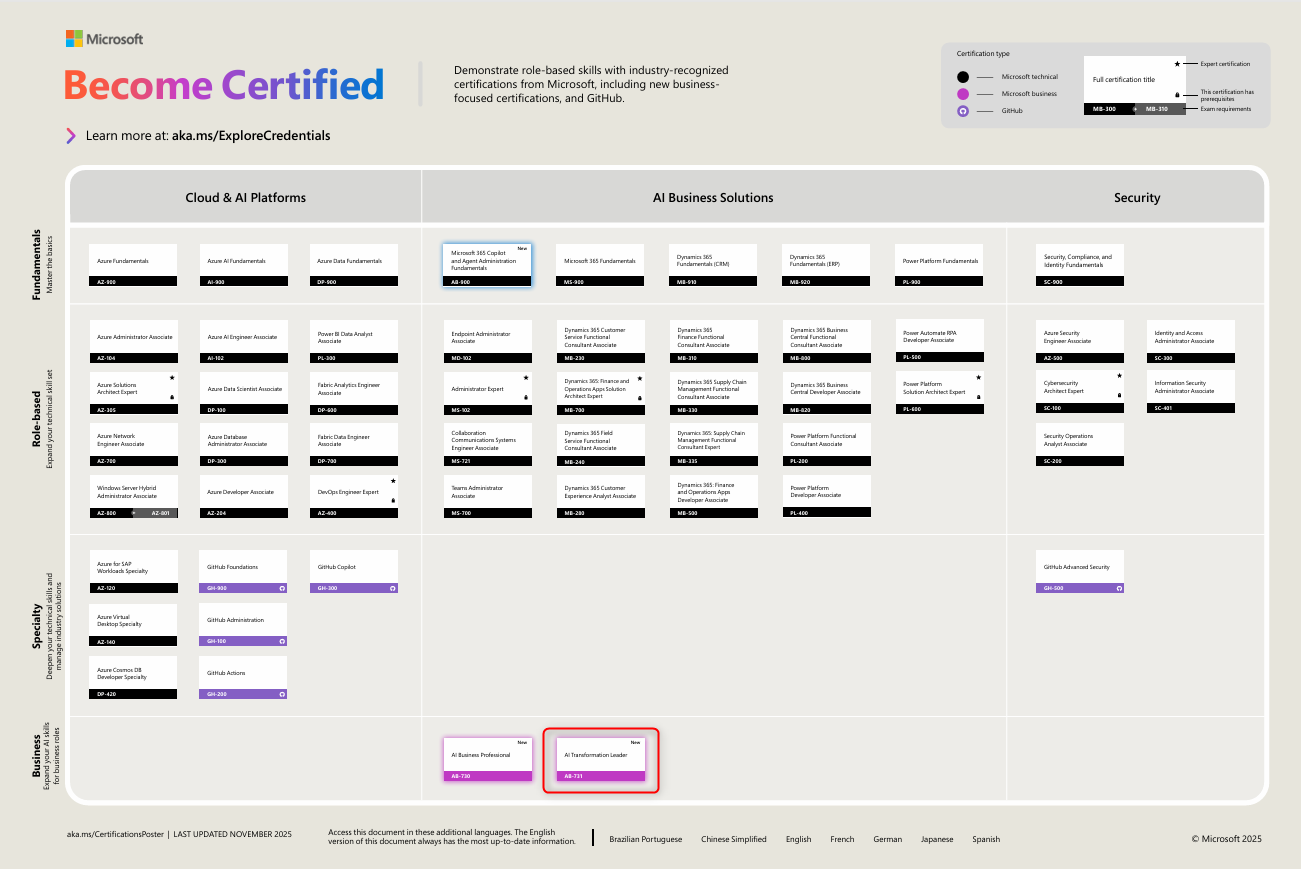Click the "Azure Virtual Desktop Specialty" title
1301x869 pixels.
(119, 620)
